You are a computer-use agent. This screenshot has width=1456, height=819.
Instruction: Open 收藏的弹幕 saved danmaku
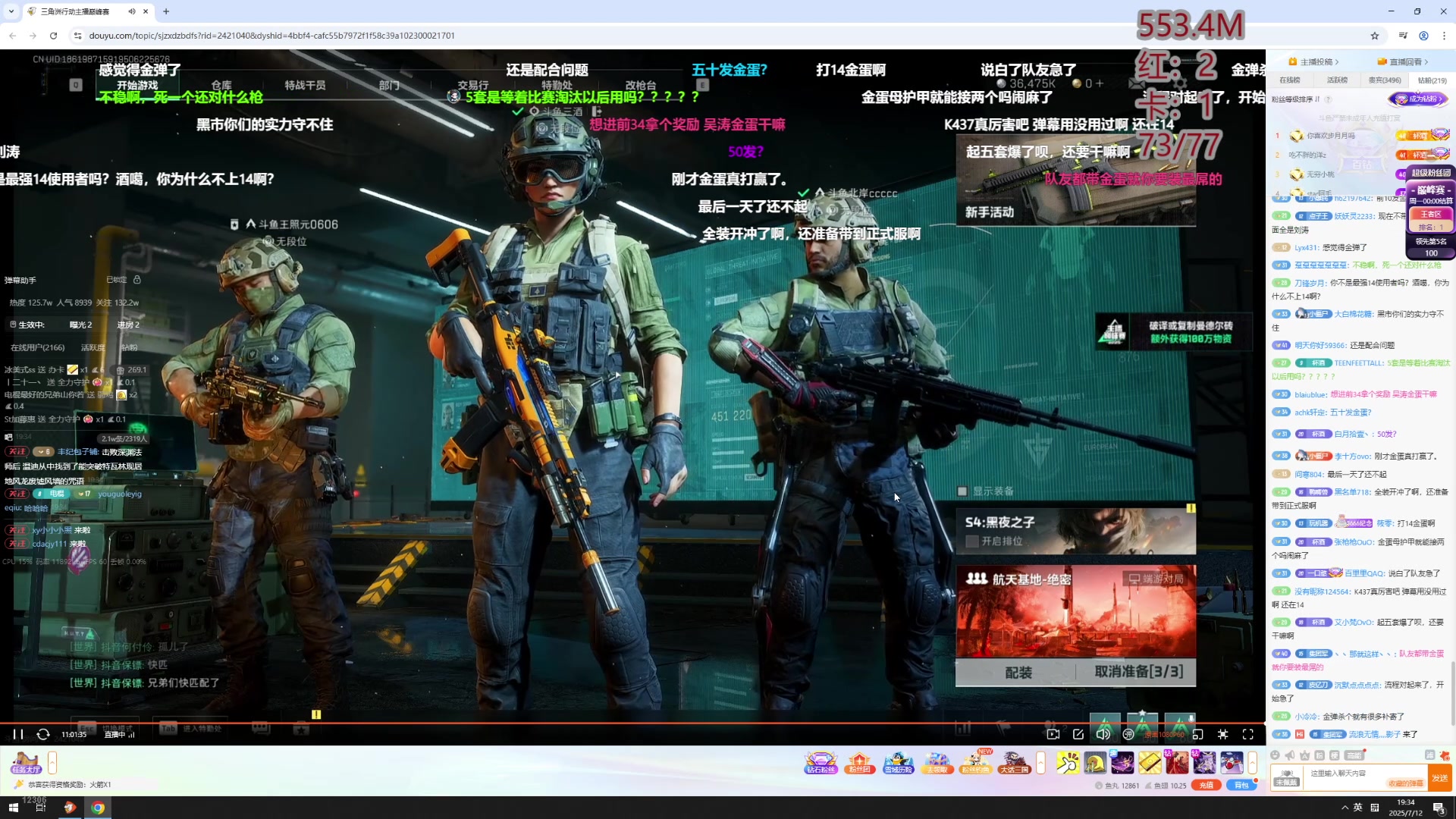click(1405, 784)
